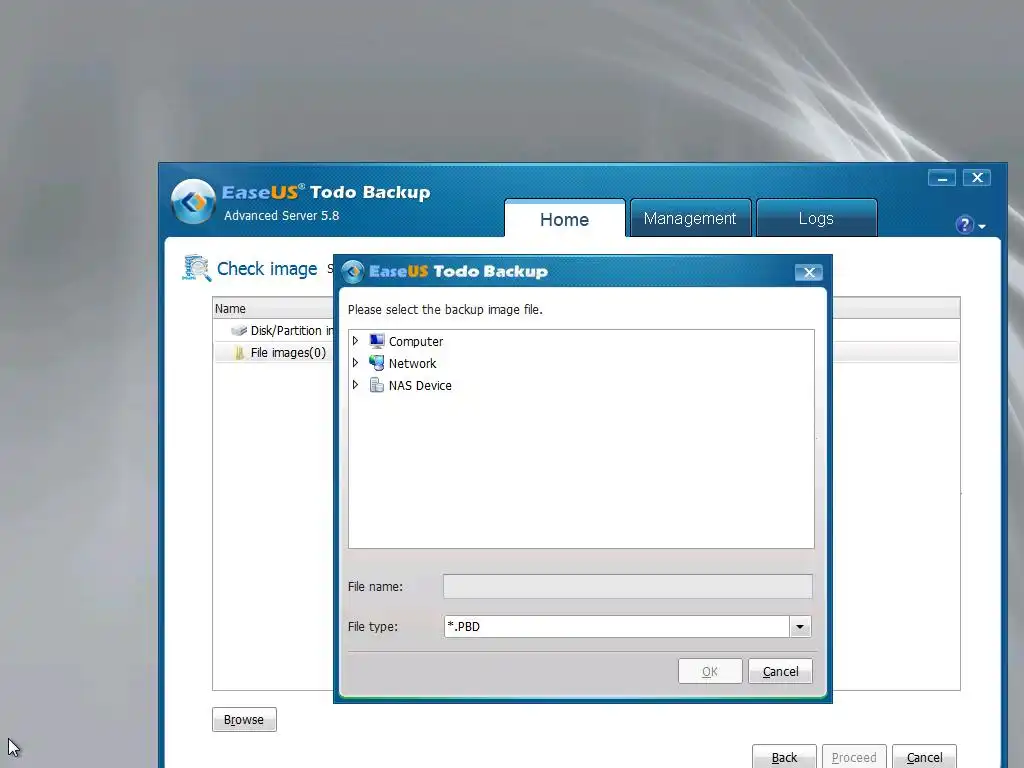Image resolution: width=1024 pixels, height=768 pixels.
Task: Click the File name input field
Action: (628, 586)
